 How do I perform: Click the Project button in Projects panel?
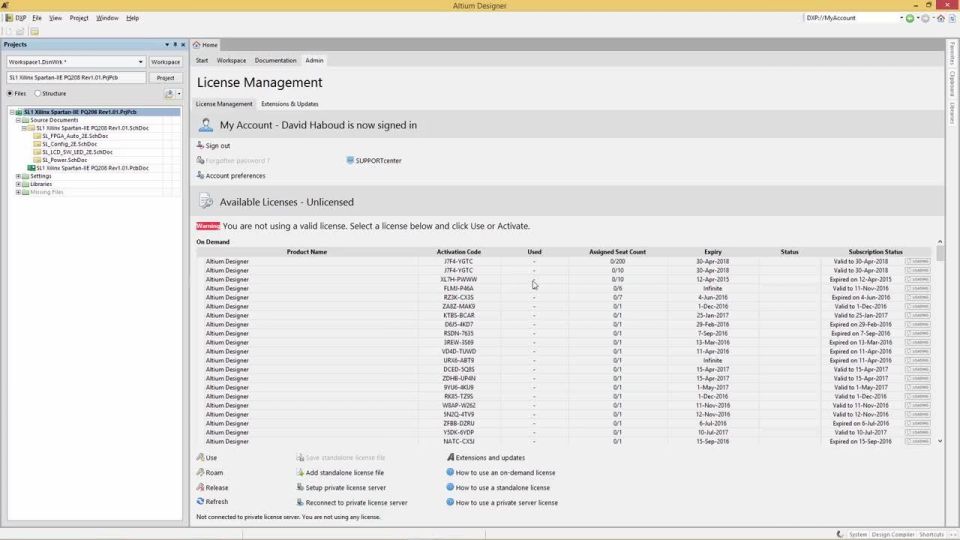coord(165,78)
